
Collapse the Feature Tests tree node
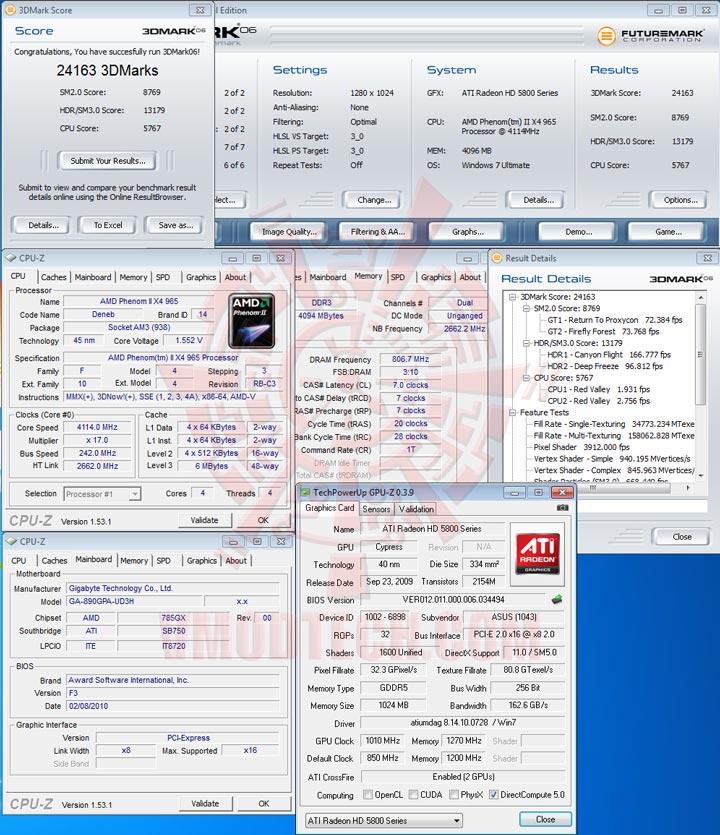512,413
